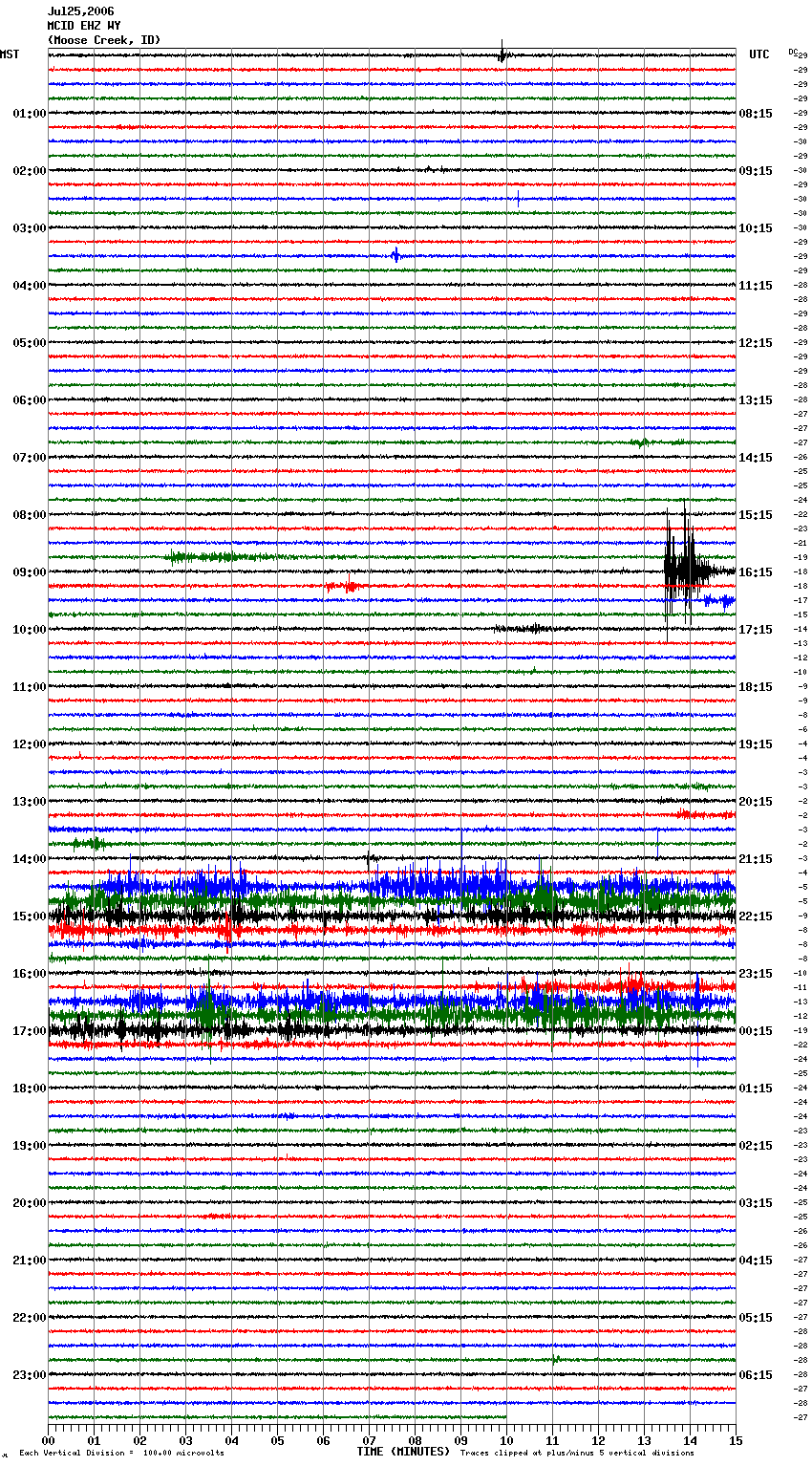Image resolution: width=812 pixels, height=1466 pixels.
Task: Select the station code MCID EHZ WY
Action: click(x=84, y=26)
